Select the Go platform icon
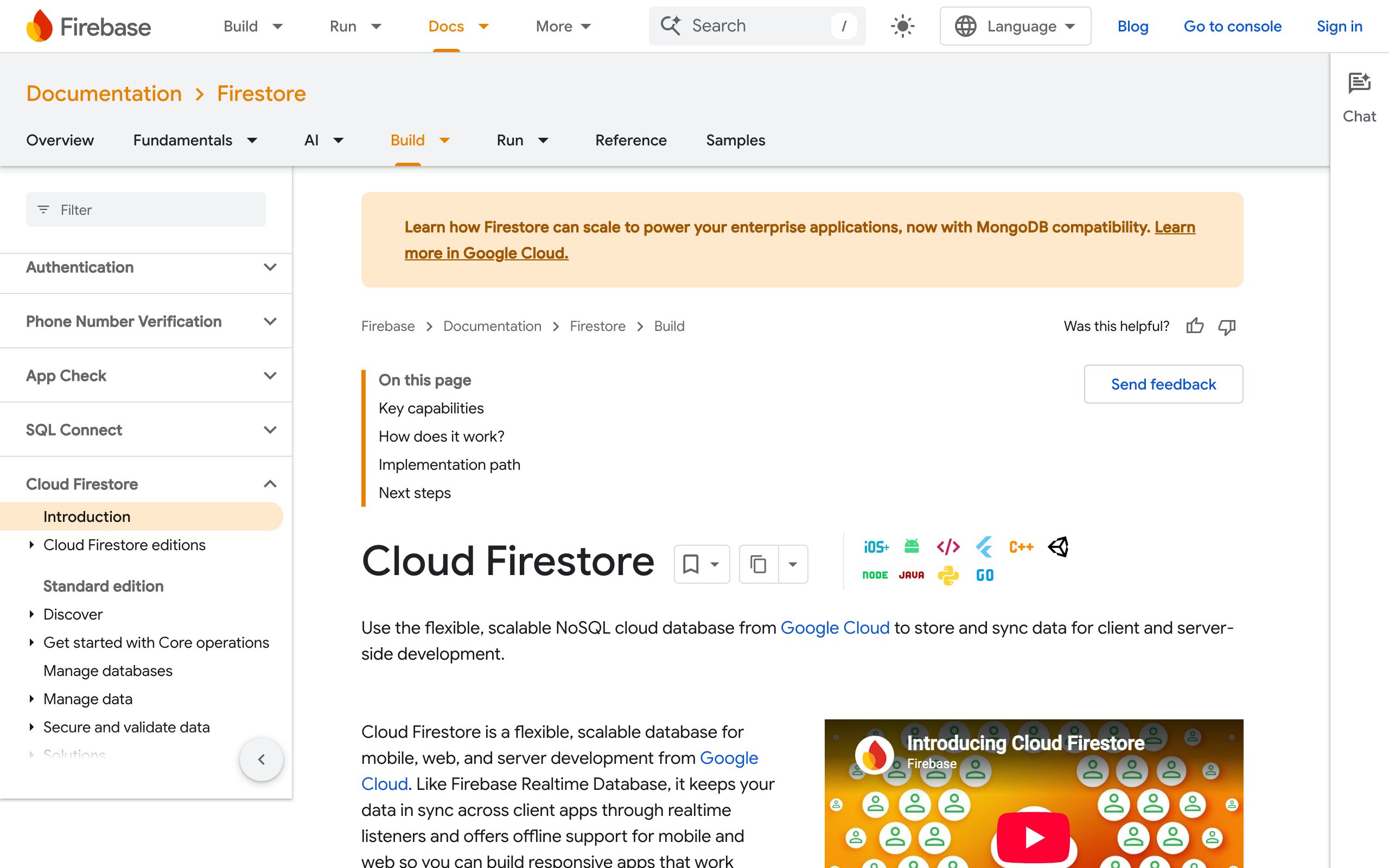Image resolution: width=1389 pixels, height=868 pixels. tap(985, 575)
